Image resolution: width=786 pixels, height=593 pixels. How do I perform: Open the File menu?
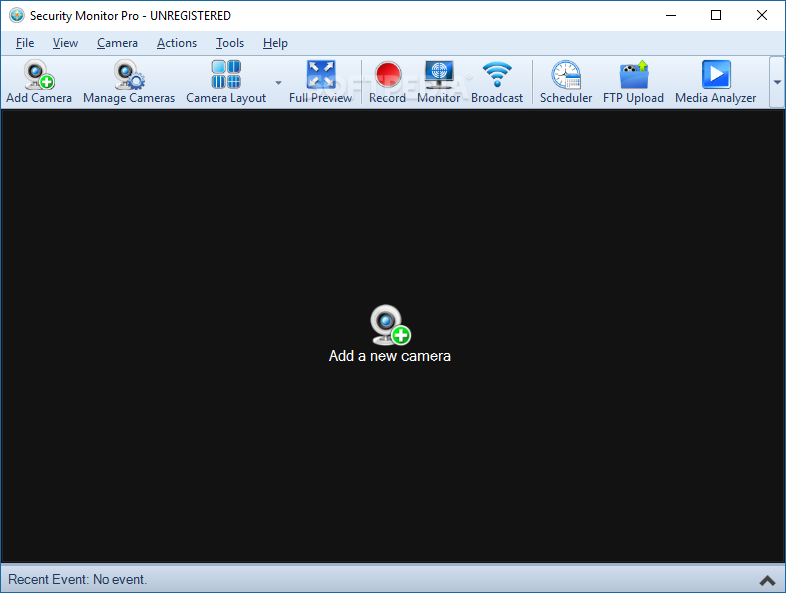25,43
